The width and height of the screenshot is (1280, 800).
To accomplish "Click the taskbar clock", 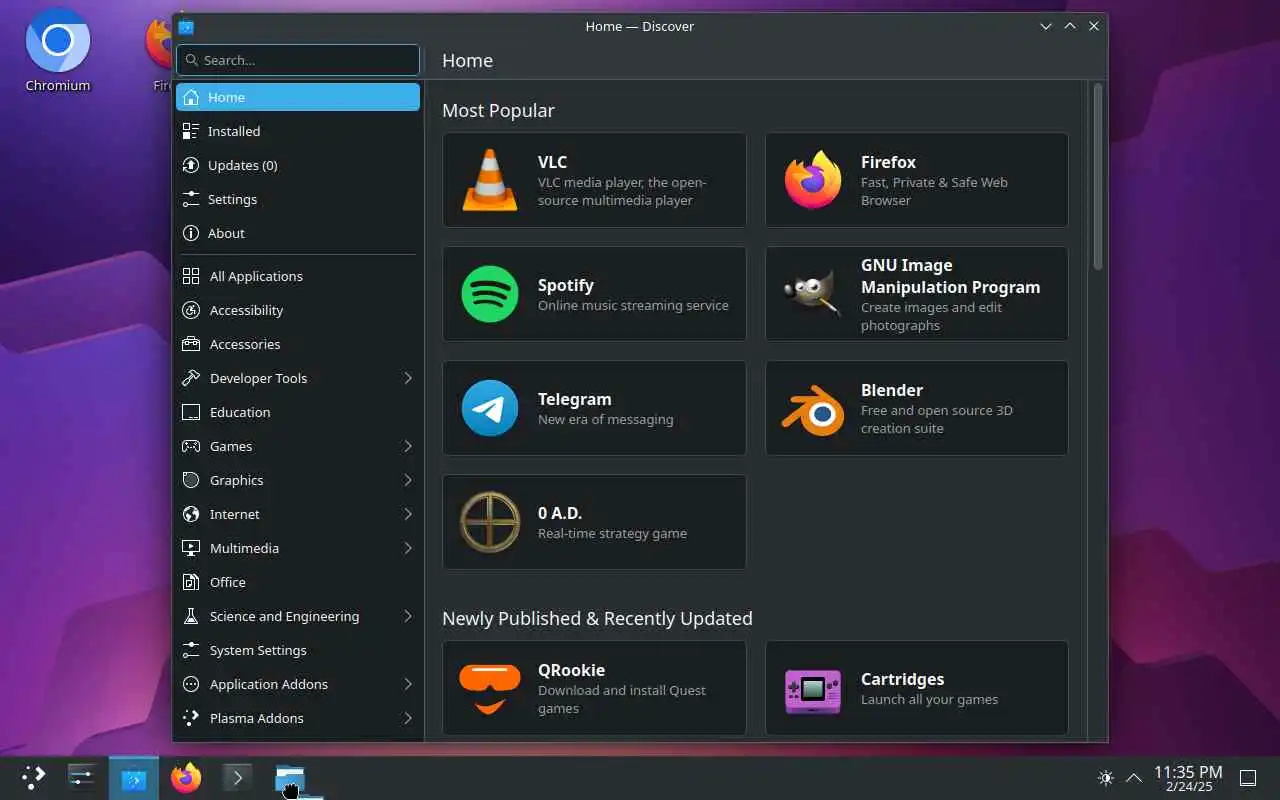I will (x=1188, y=778).
